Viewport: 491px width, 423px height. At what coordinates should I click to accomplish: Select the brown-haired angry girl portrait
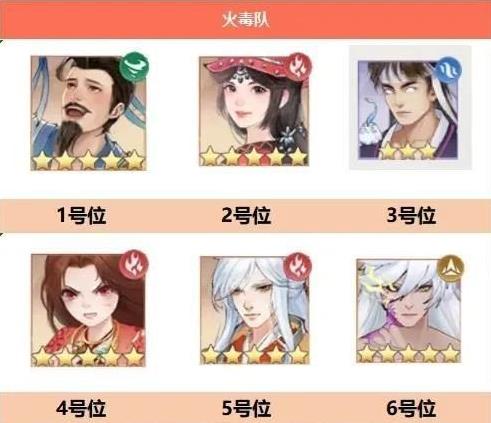88,310
